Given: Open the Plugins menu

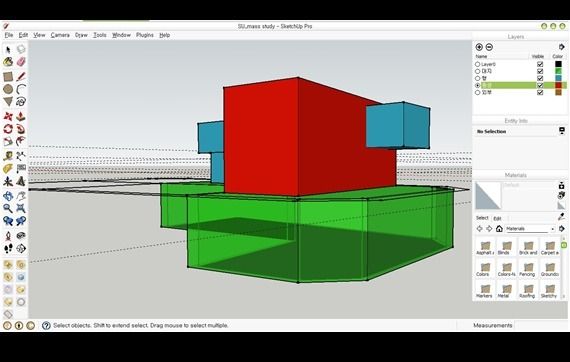Looking at the screenshot, I should click(x=145, y=35).
